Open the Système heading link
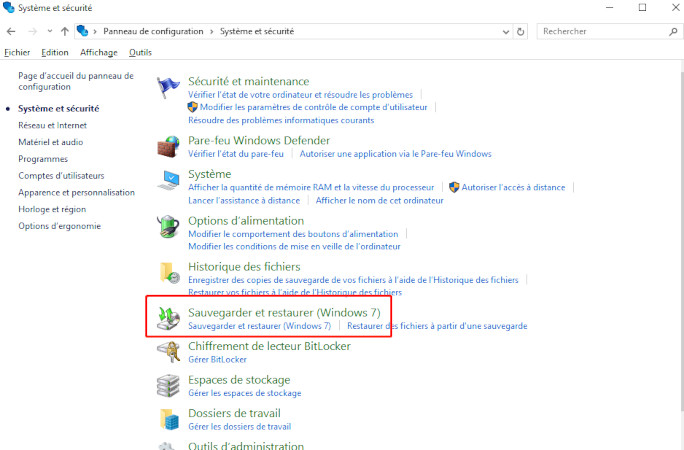The image size is (684, 450). click(x=210, y=174)
